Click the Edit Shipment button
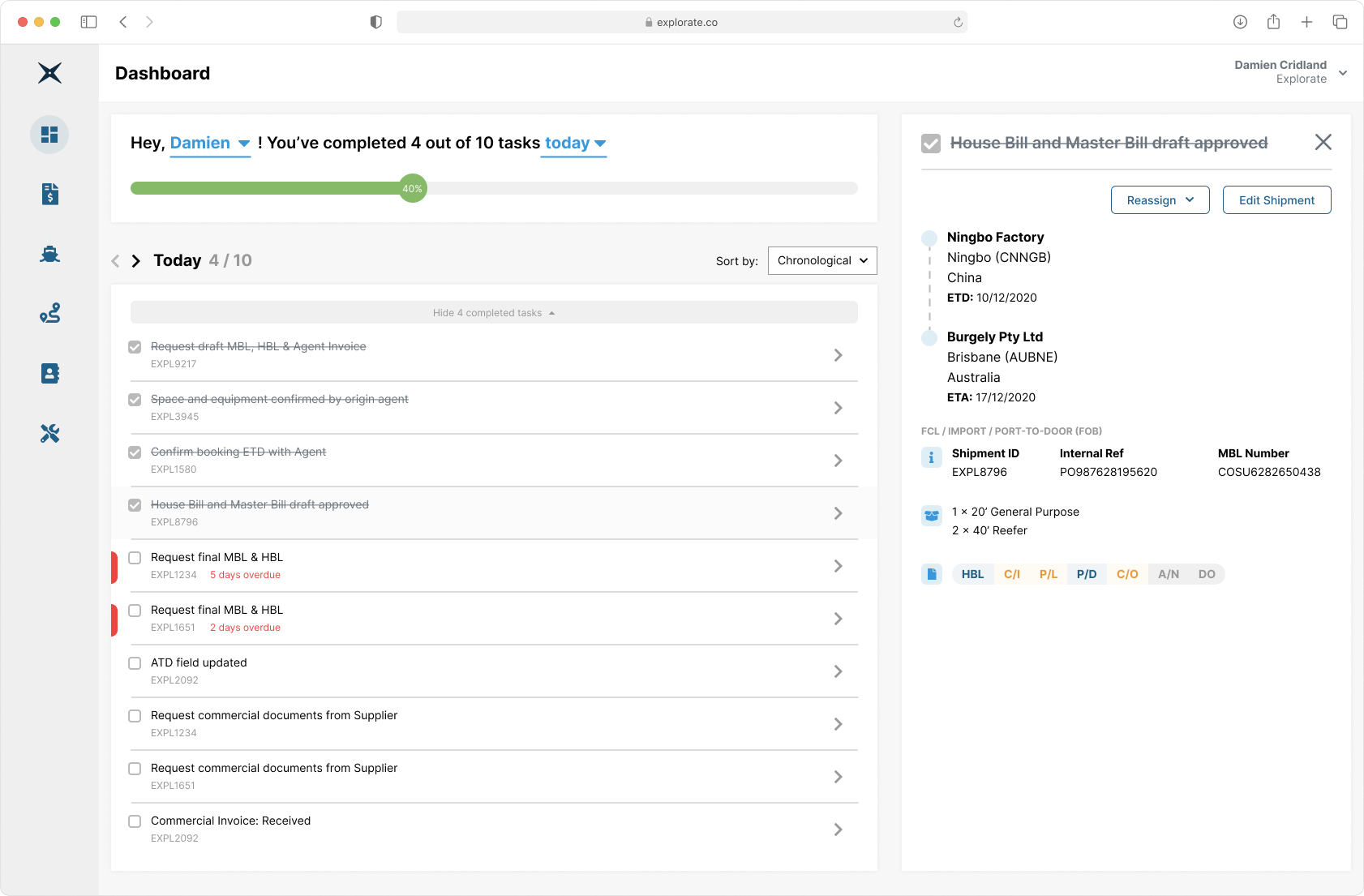1364x896 pixels. [x=1276, y=200]
